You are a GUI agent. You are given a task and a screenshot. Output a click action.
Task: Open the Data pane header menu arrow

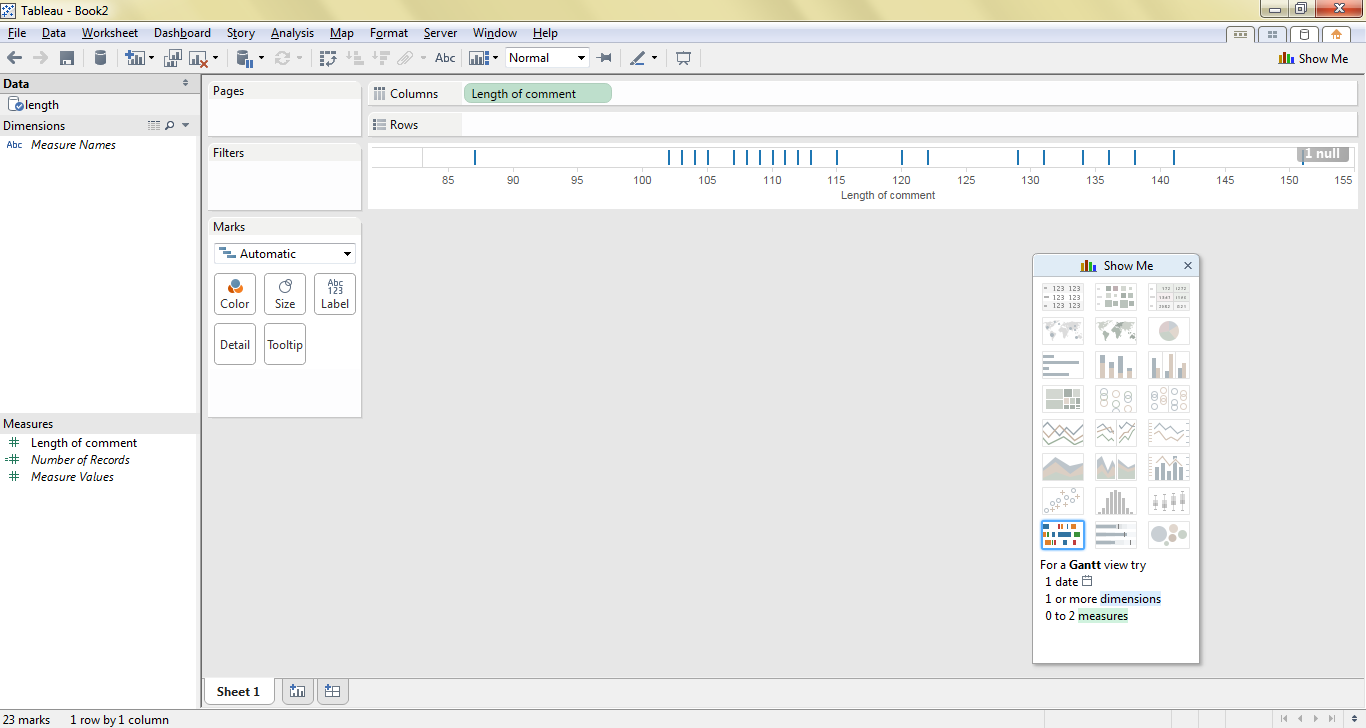[185, 84]
